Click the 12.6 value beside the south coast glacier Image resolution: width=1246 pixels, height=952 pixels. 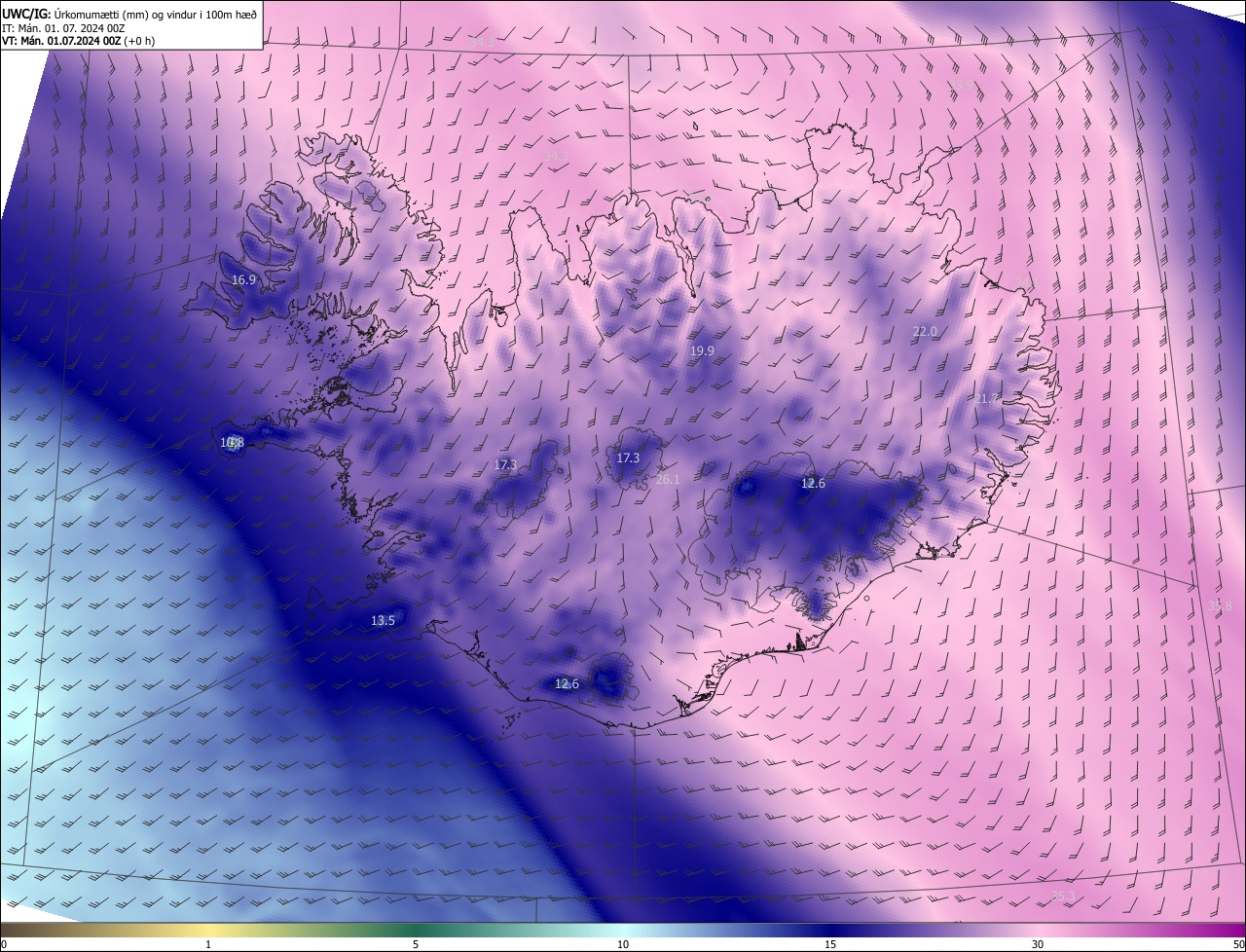[567, 683]
